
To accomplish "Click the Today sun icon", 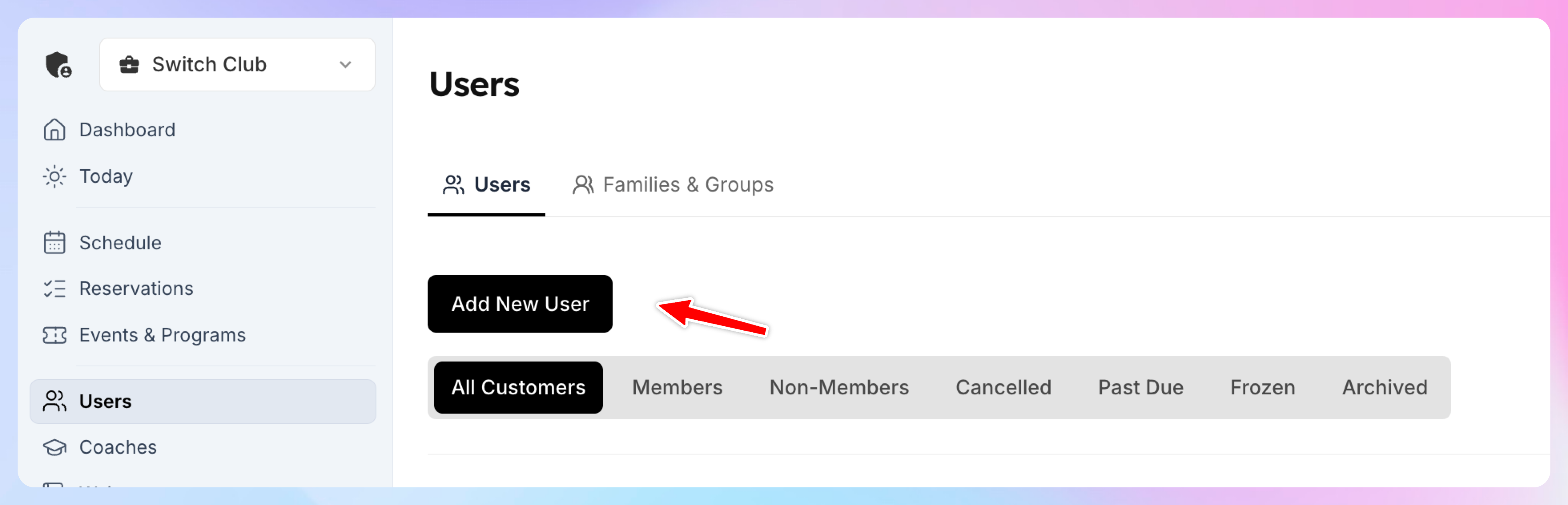I will (x=54, y=177).
